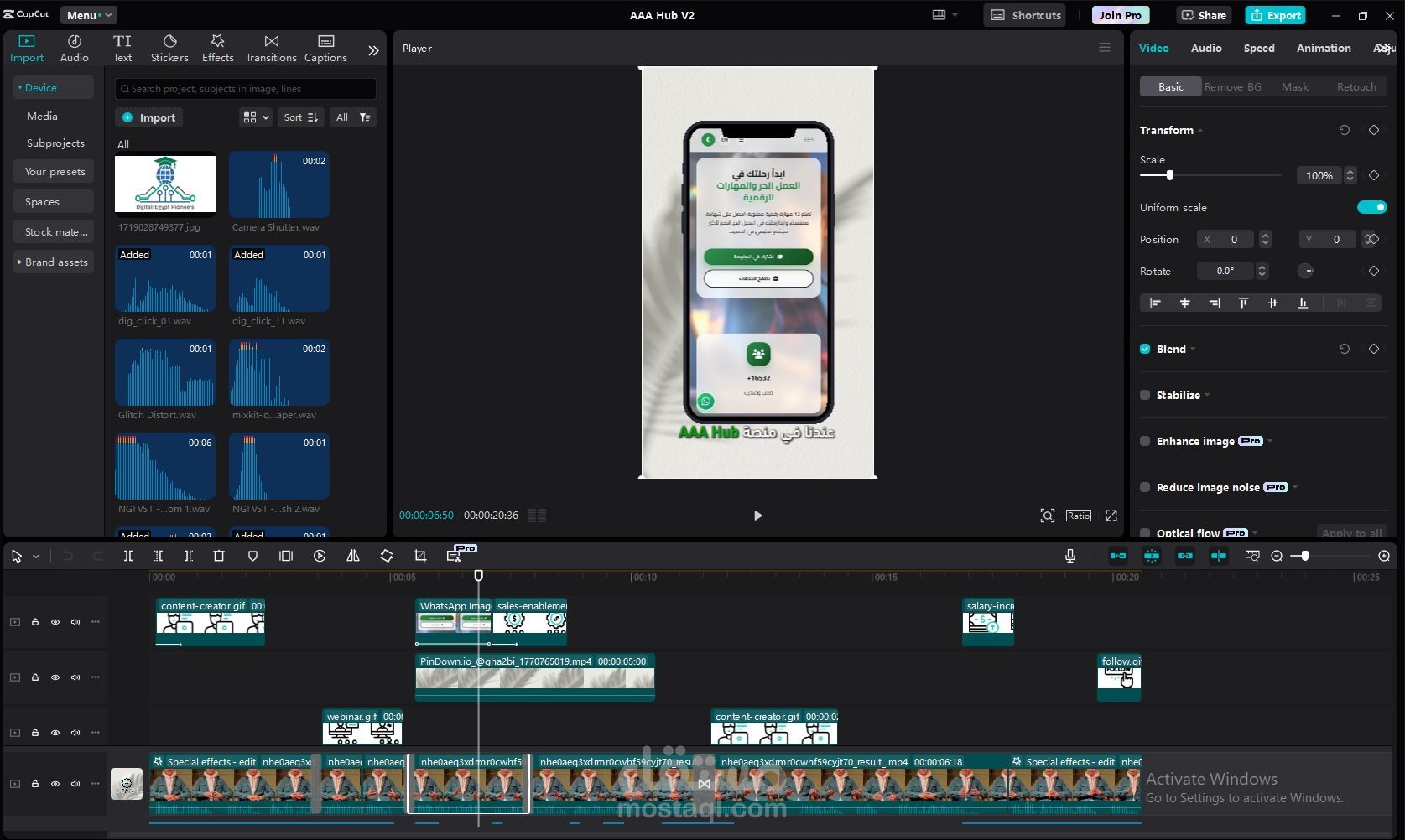The height and width of the screenshot is (840, 1405).
Task: Open the grid view layout dropdown
Action: tap(256, 117)
